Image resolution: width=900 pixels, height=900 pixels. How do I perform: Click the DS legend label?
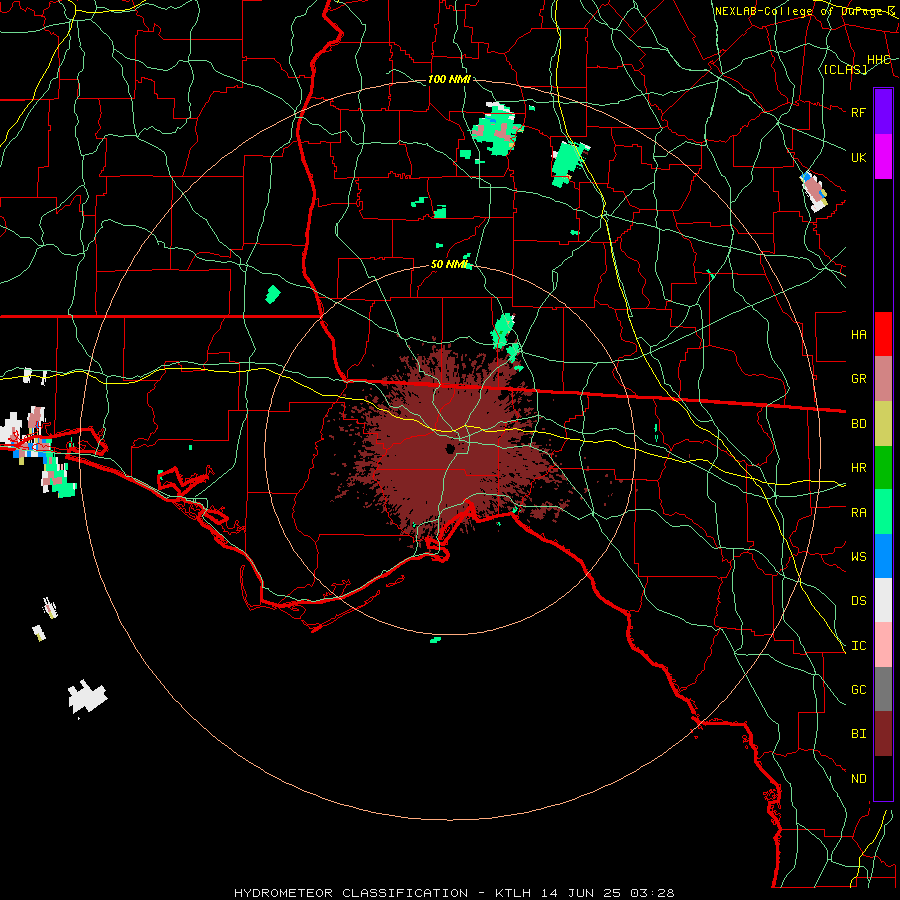coord(859,601)
